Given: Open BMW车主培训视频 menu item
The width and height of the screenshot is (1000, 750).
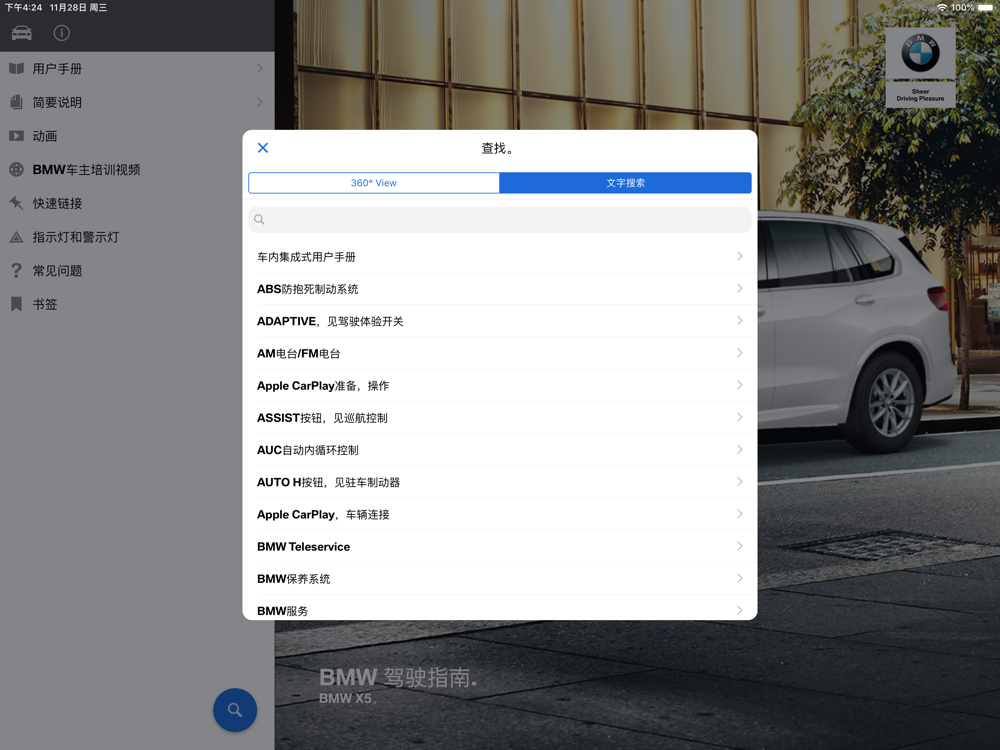Looking at the screenshot, I should click(x=137, y=170).
